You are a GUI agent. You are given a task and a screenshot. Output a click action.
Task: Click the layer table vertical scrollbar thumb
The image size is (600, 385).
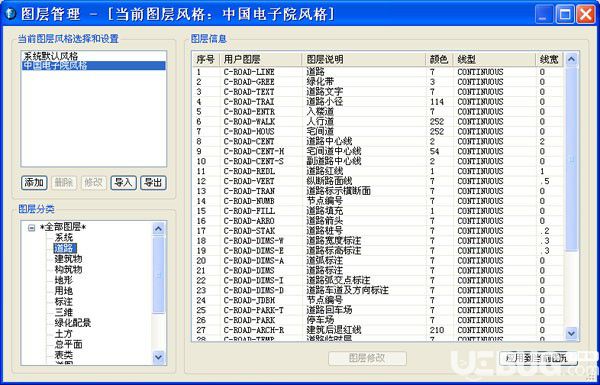571,159
